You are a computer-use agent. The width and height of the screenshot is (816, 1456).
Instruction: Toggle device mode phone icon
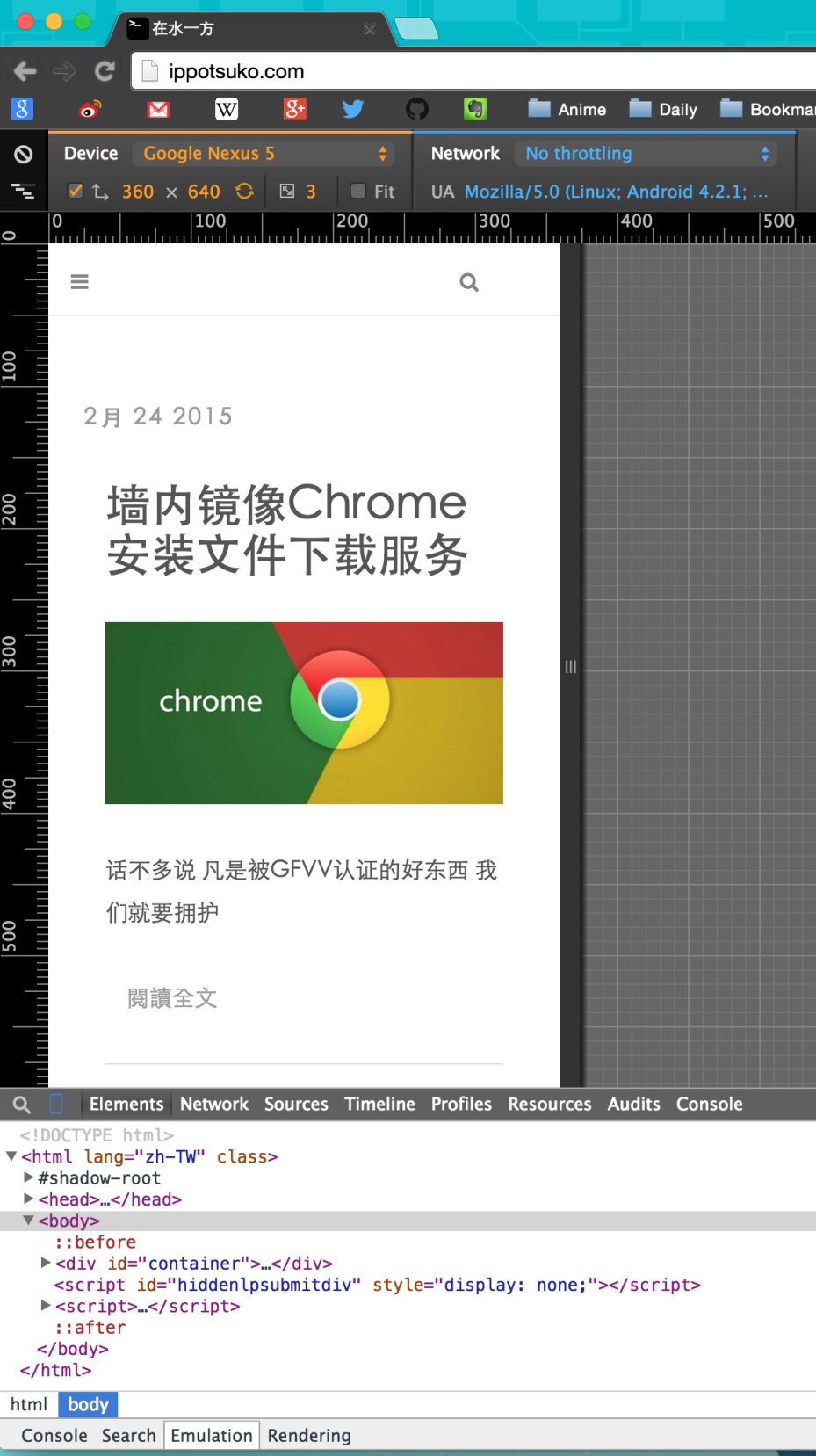coord(56,1104)
